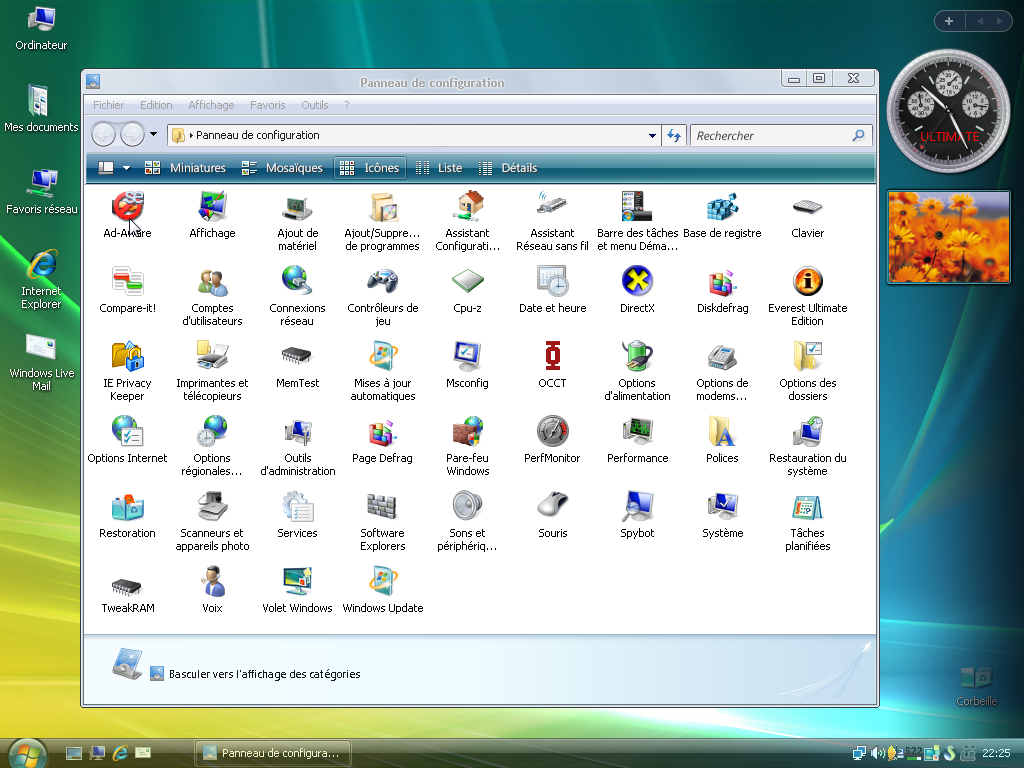Screen dimensions: 1024x768
Task: Open the layout pane dropdown arrow
Action: point(126,168)
